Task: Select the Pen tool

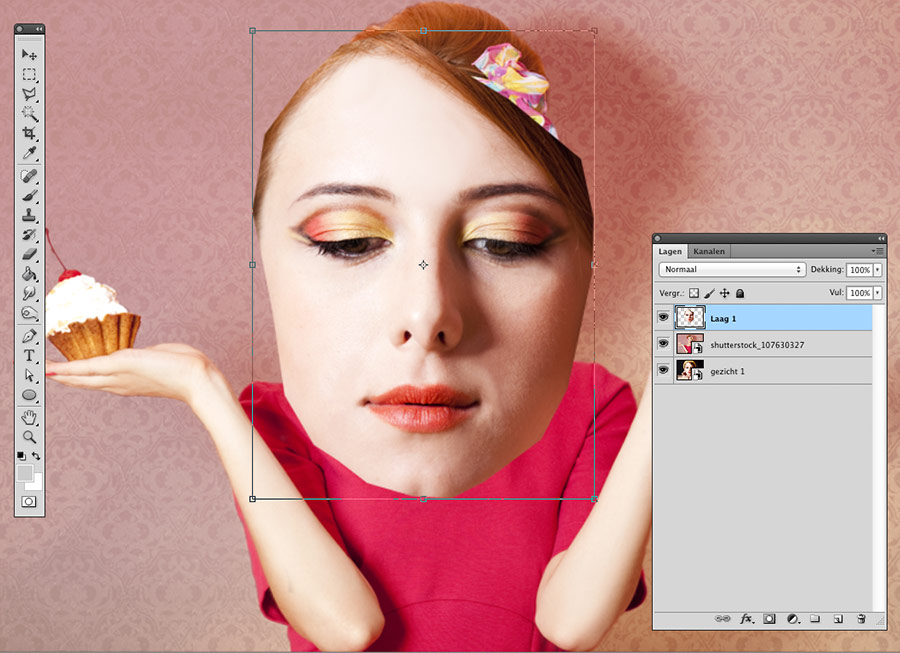Action: coord(29,336)
